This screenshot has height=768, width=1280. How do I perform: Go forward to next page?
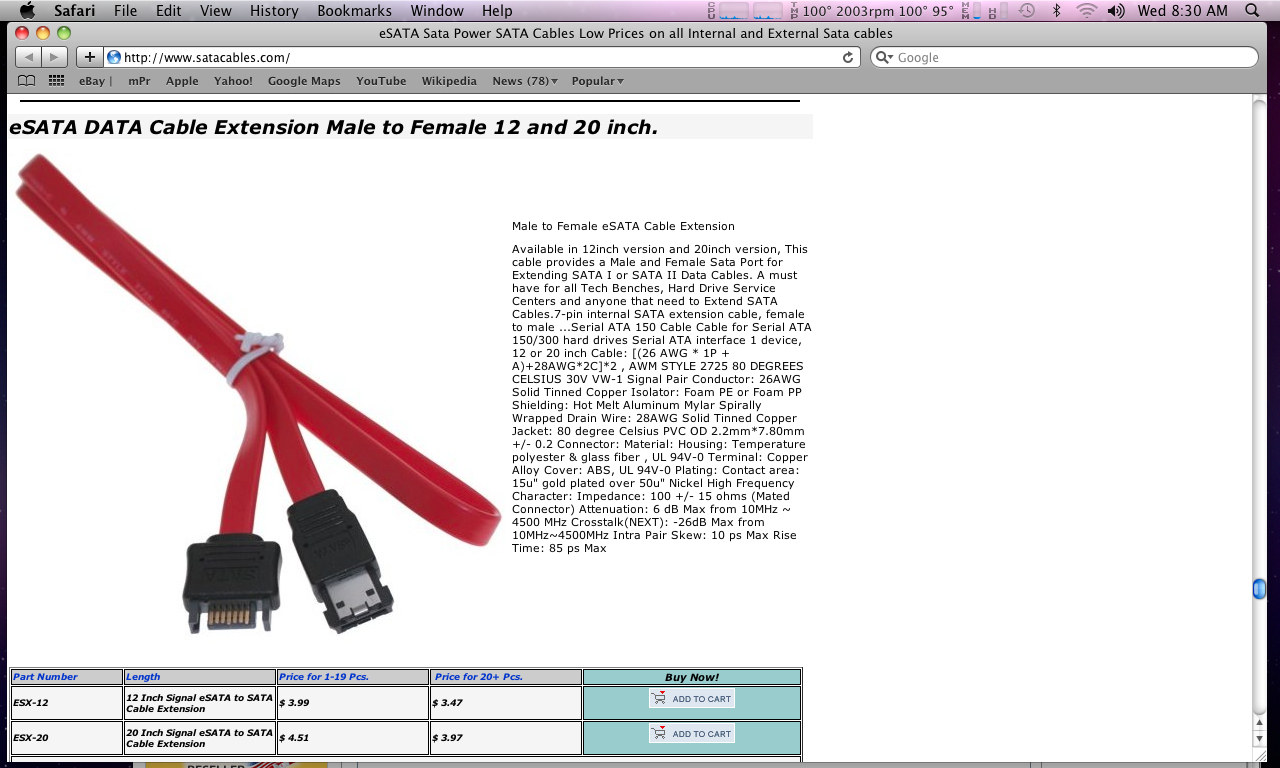tap(55, 57)
